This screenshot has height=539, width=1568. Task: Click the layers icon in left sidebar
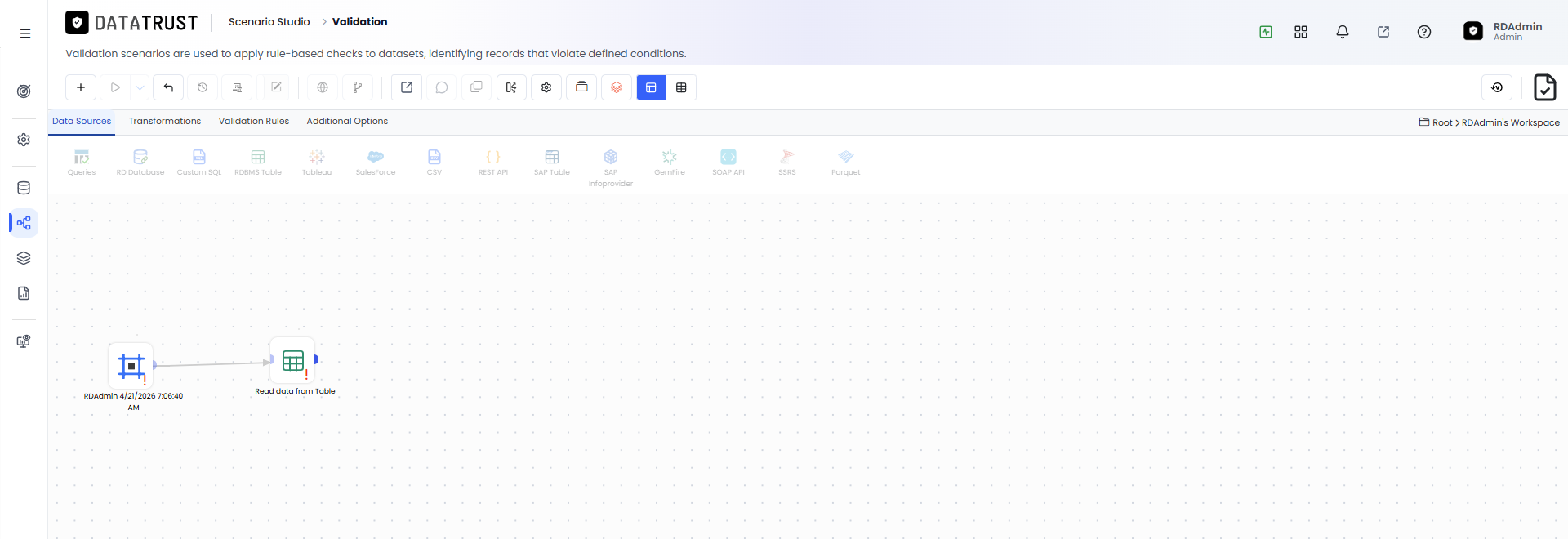click(24, 258)
